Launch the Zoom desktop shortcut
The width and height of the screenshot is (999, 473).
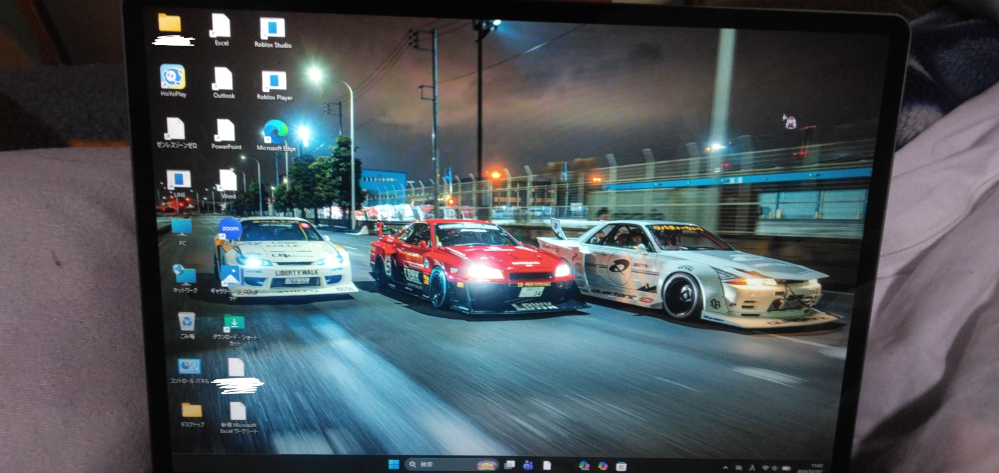pyautogui.click(x=230, y=228)
